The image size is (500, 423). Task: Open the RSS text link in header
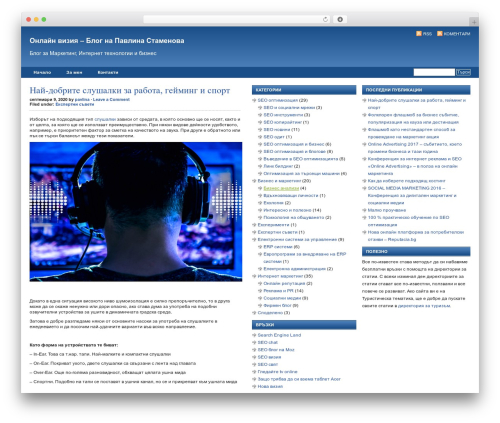[427, 34]
